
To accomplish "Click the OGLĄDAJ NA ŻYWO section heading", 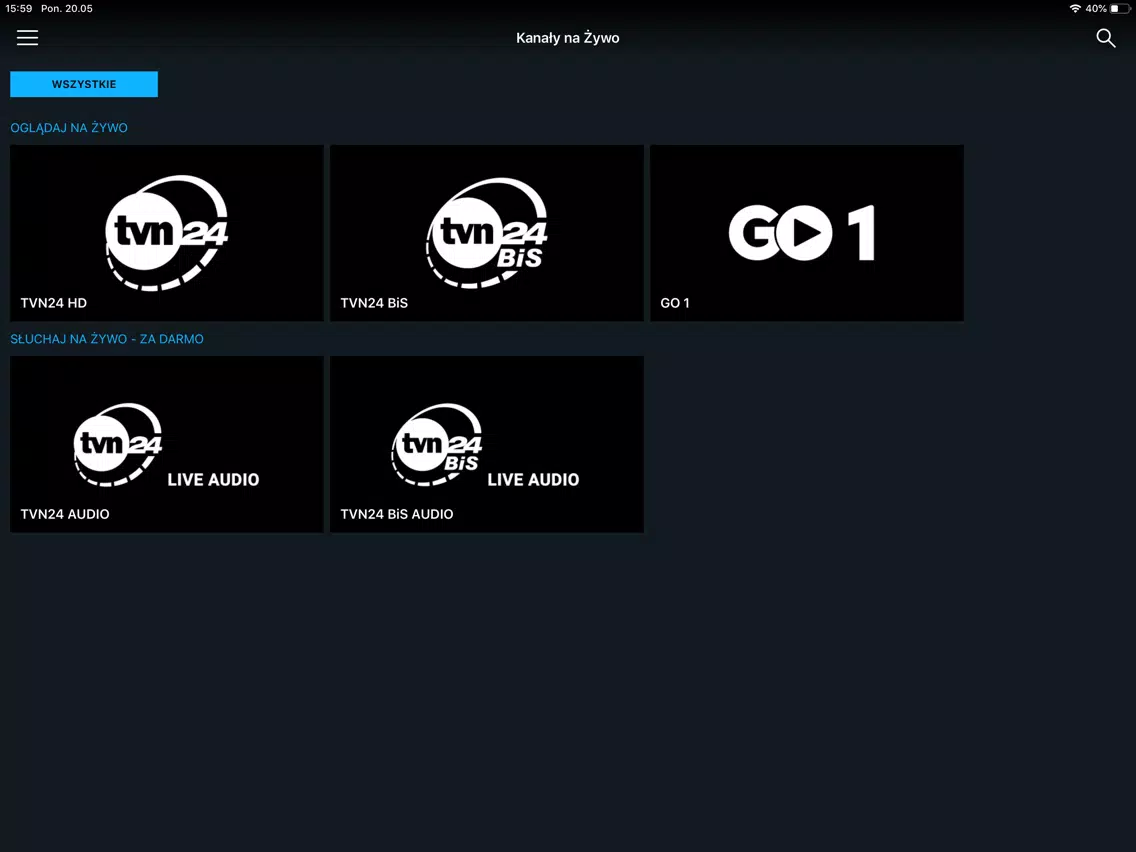I will coord(69,128).
